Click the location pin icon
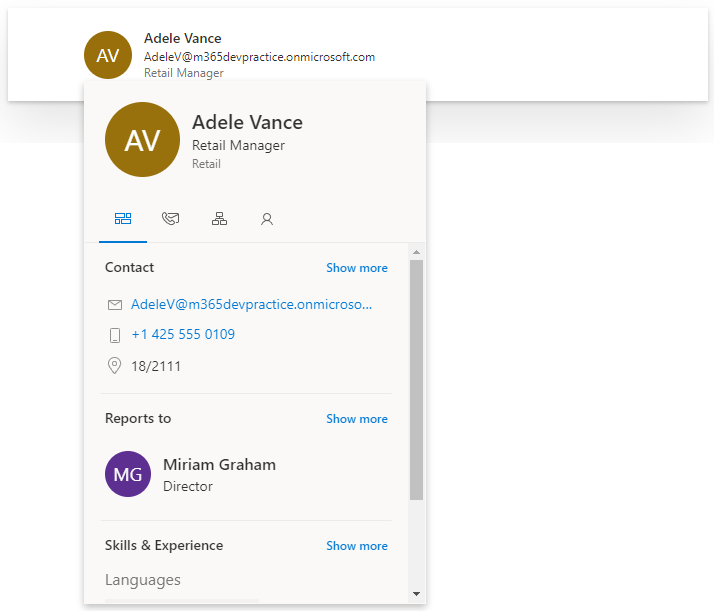Image resolution: width=714 pixels, height=611 pixels. pos(115,366)
